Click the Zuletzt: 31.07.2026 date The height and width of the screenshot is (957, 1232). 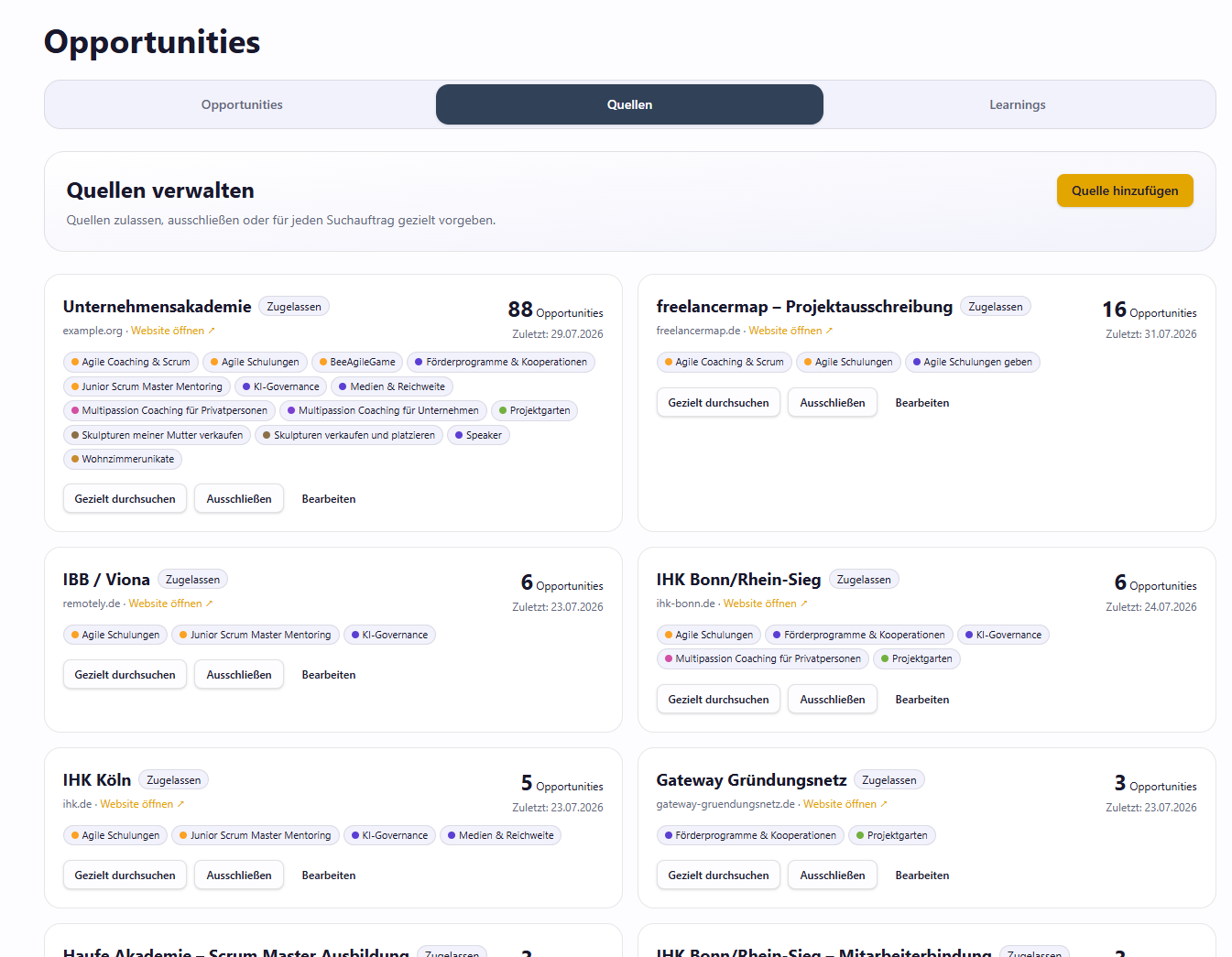(1150, 334)
